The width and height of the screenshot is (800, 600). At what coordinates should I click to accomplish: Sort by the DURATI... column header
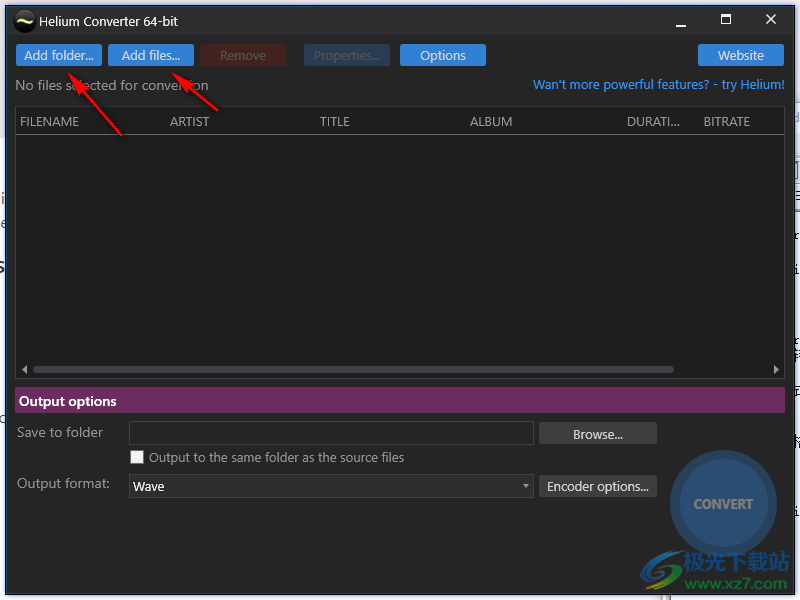653,121
